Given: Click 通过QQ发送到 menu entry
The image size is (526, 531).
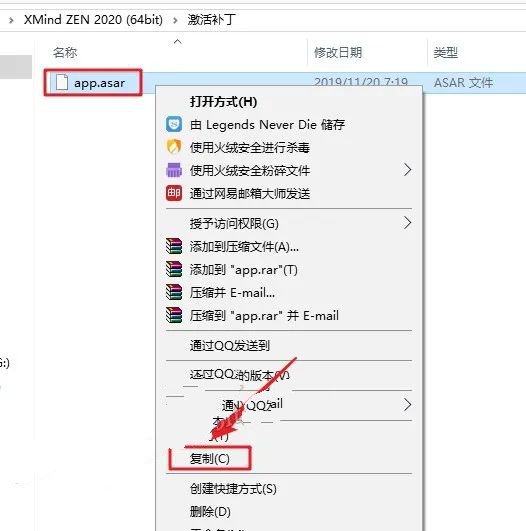Looking at the screenshot, I should coord(230,345).
